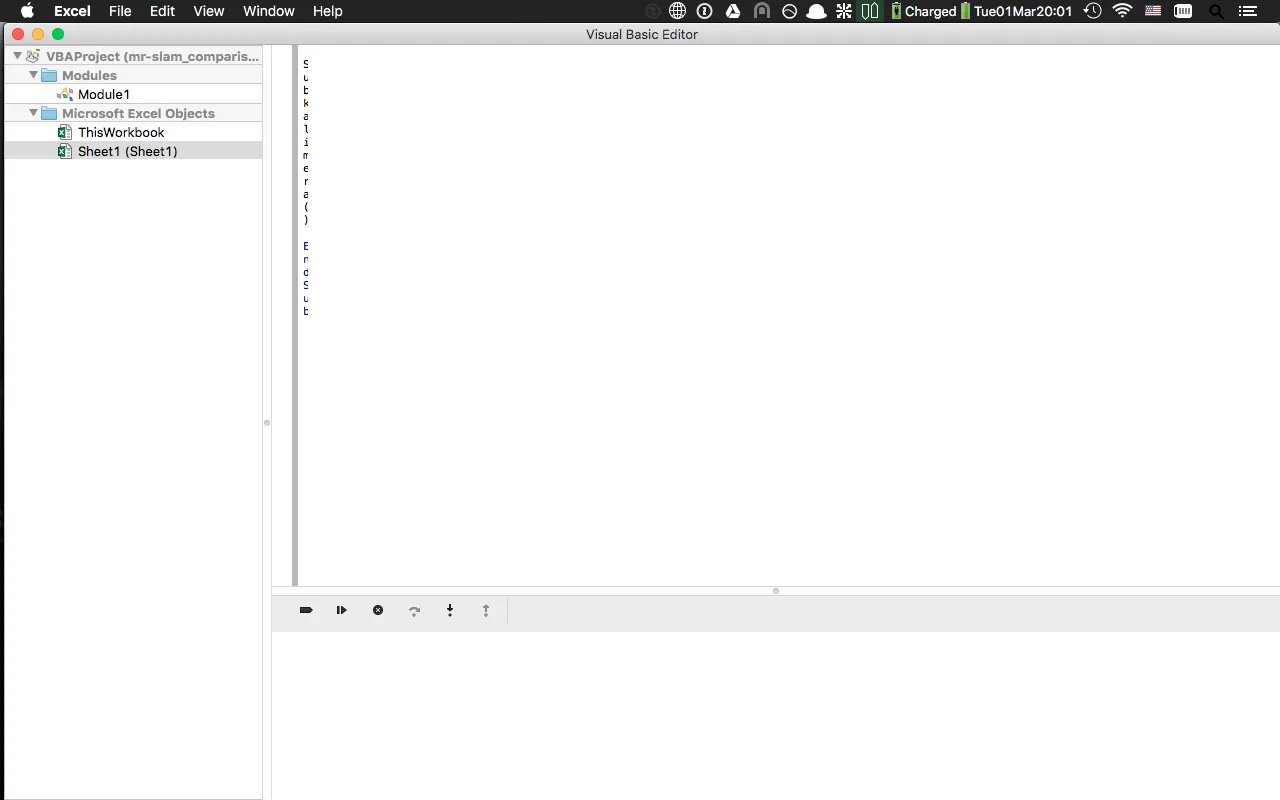Click the Modules folder label

click(x=89, y=75)
